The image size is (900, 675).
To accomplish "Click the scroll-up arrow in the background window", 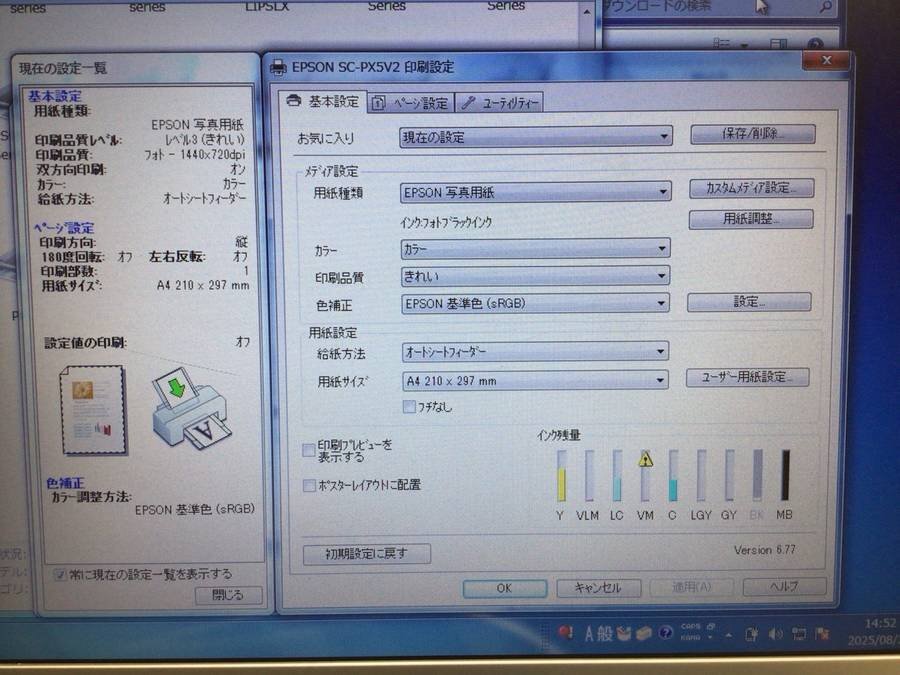I will (x=587, y=11).
